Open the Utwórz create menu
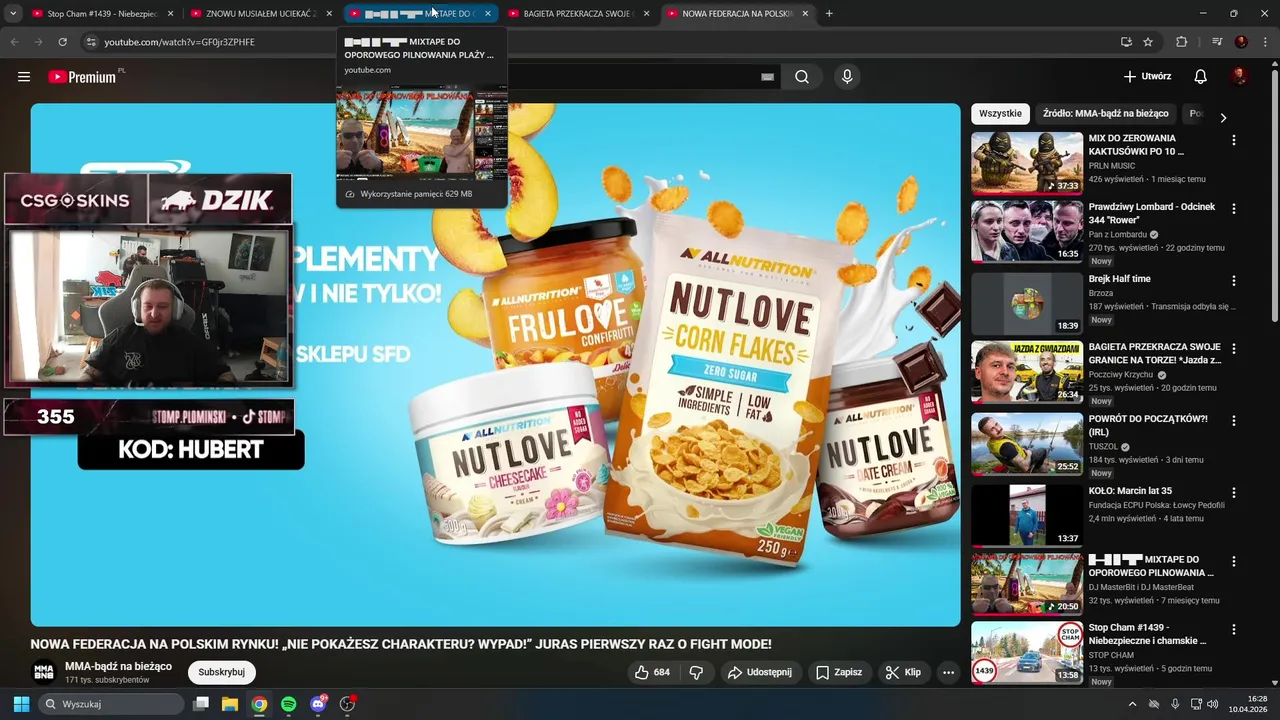Image resolution: width=1280 pixels, height=720 pixels. [x=1147, y=77]
